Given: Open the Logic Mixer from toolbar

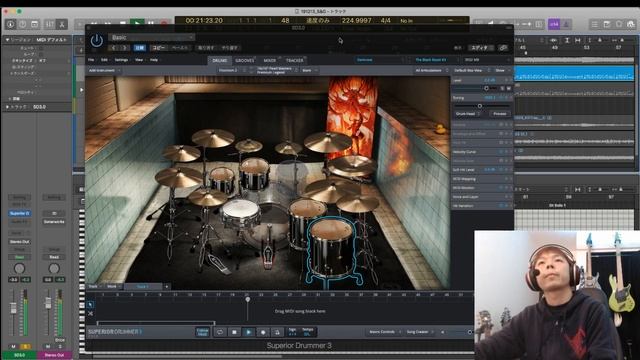Looking at the screenshot, I should pos(49,24).
